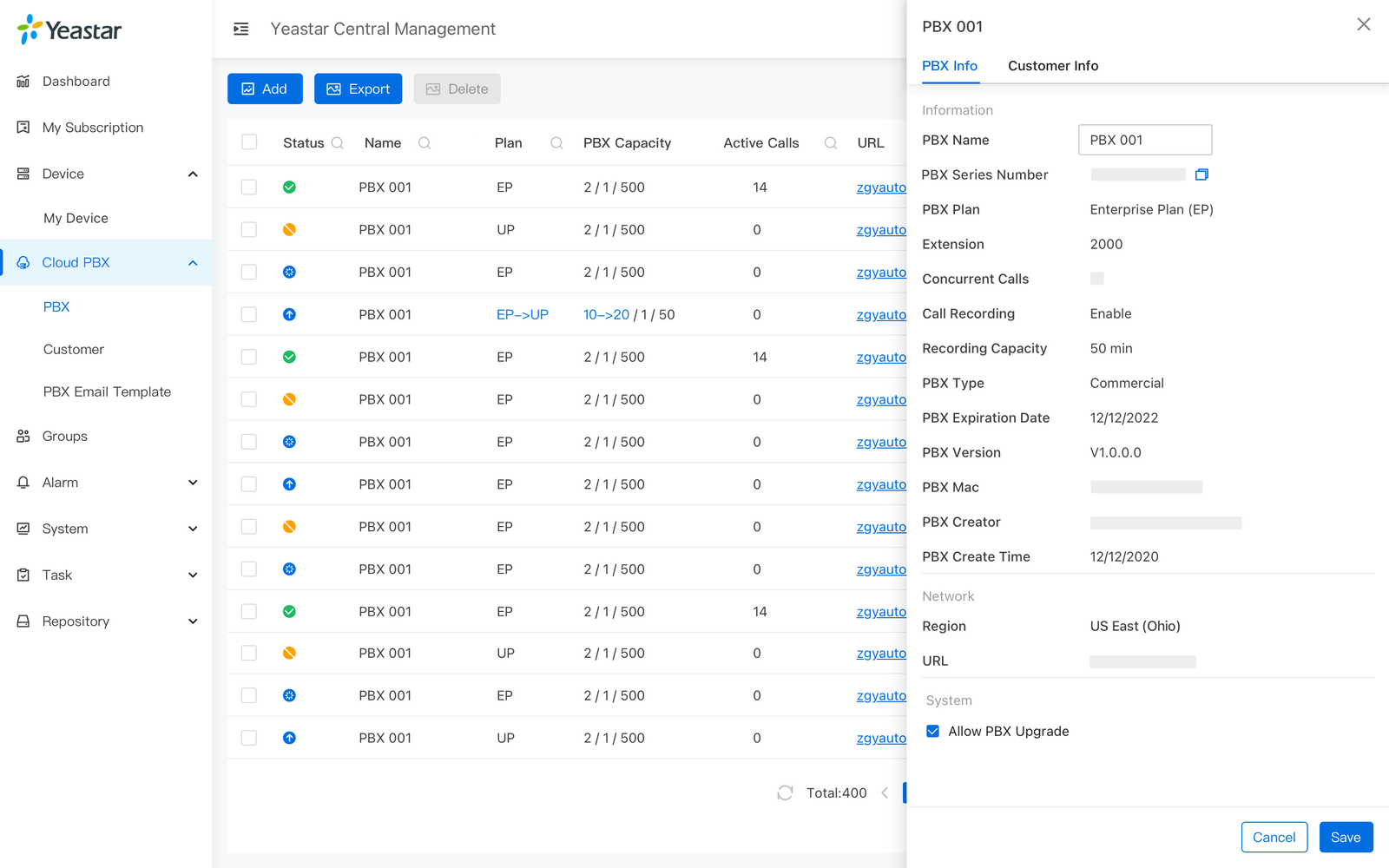Check the checkbox of the EP->UP row

(x=249, y=314)
